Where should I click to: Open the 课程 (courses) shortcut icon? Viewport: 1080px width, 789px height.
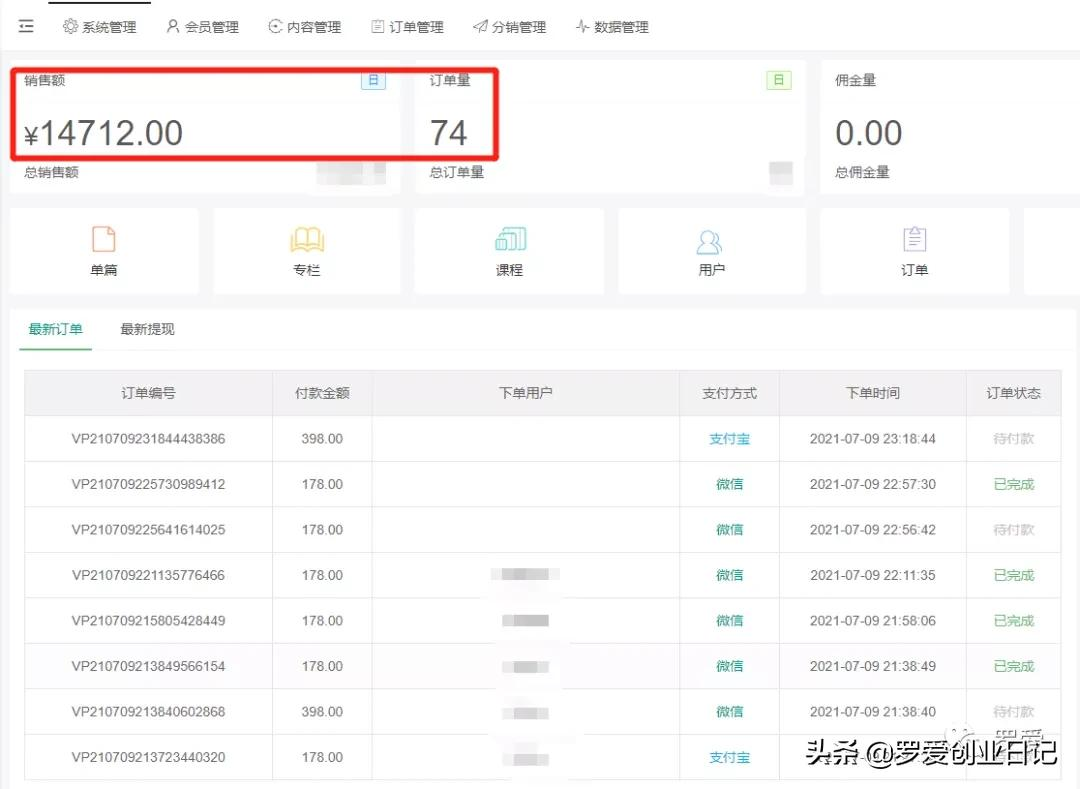[509, 250]
